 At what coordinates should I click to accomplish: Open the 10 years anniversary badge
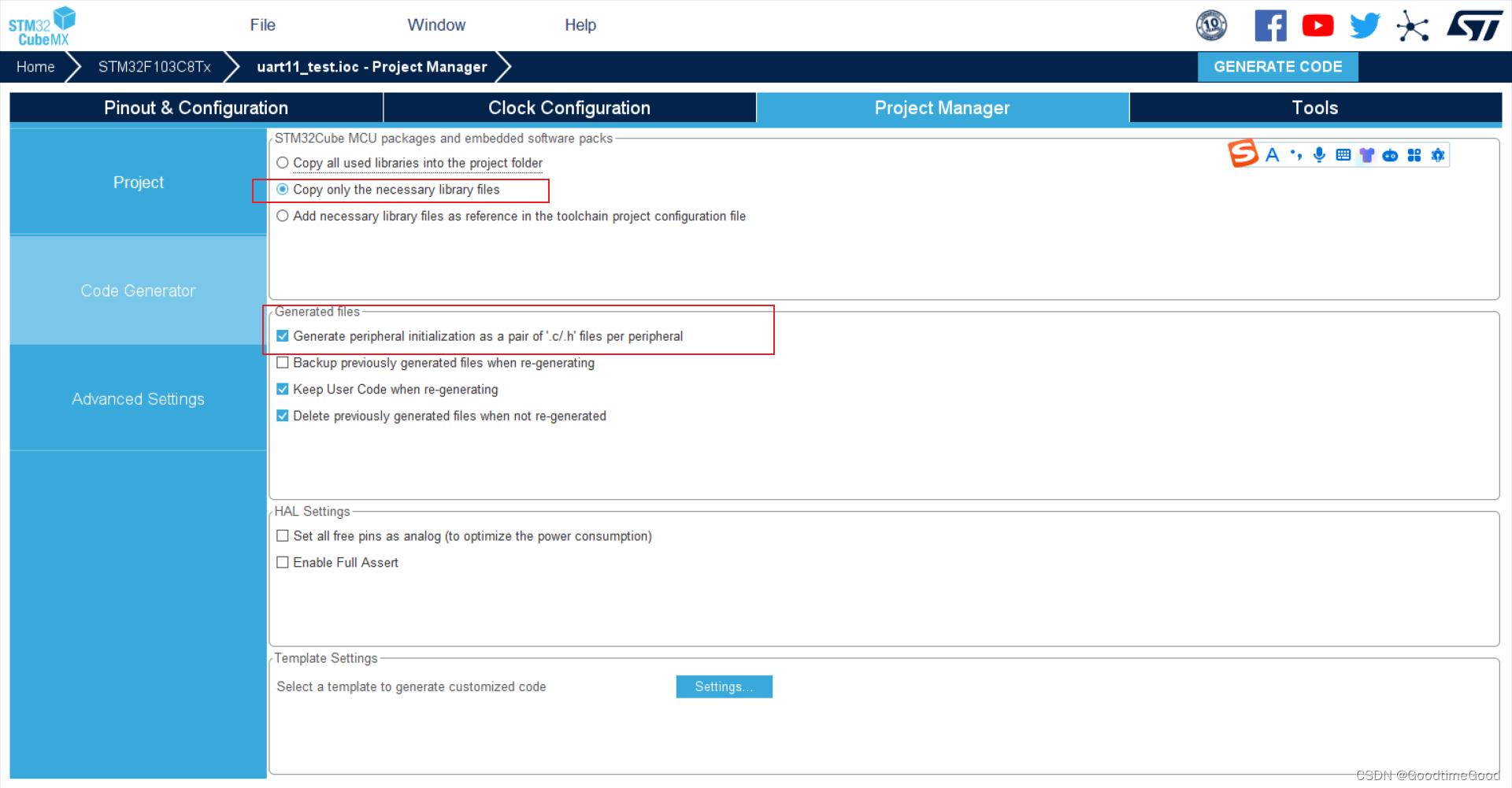click(1211, 25)
